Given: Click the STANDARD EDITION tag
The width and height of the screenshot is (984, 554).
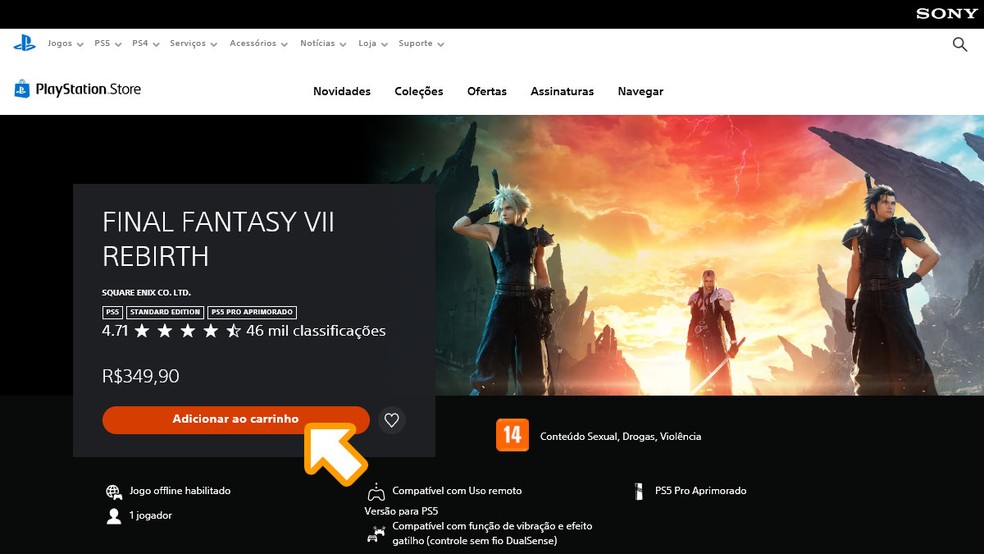Looking at the screenshot, I should coord(165,312).
